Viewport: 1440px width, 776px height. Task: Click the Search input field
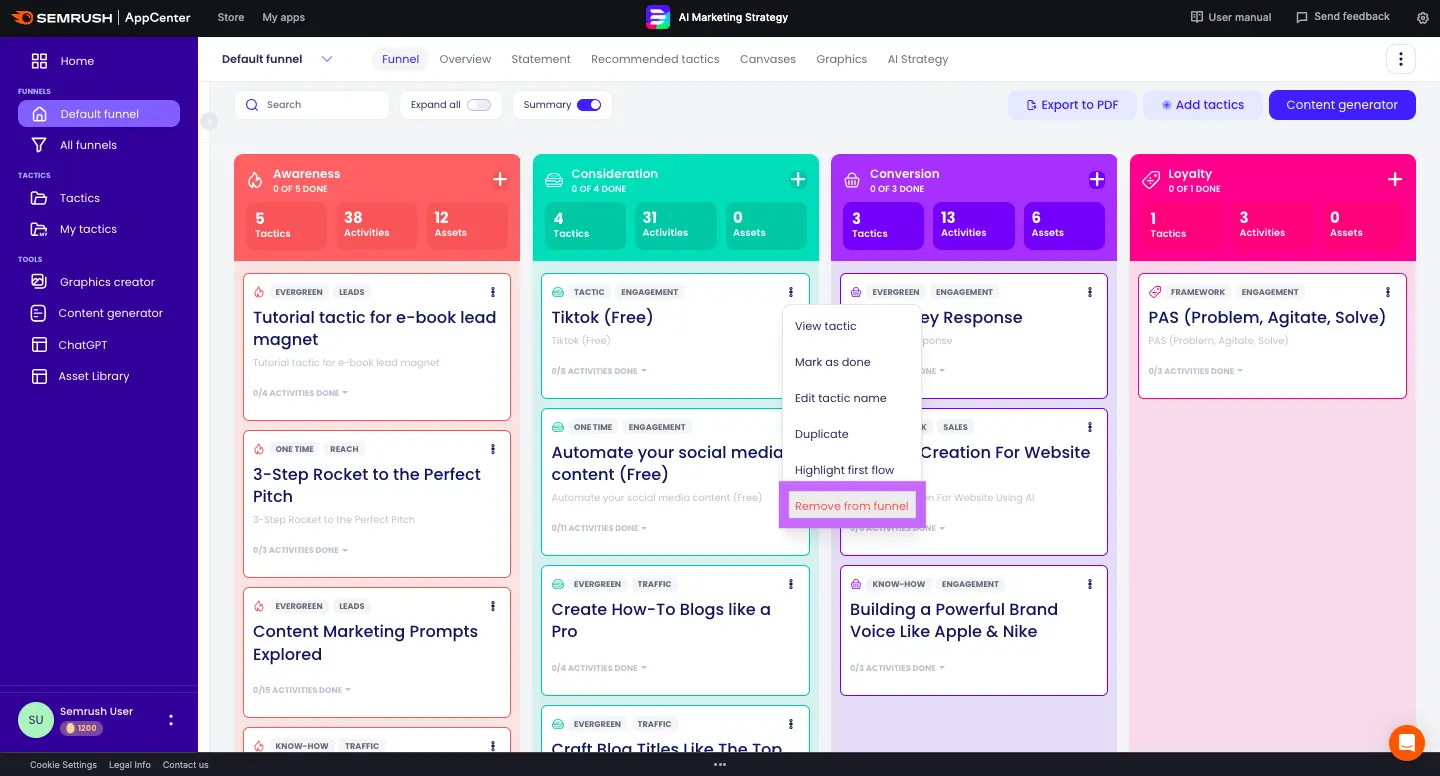click(312, 105)
